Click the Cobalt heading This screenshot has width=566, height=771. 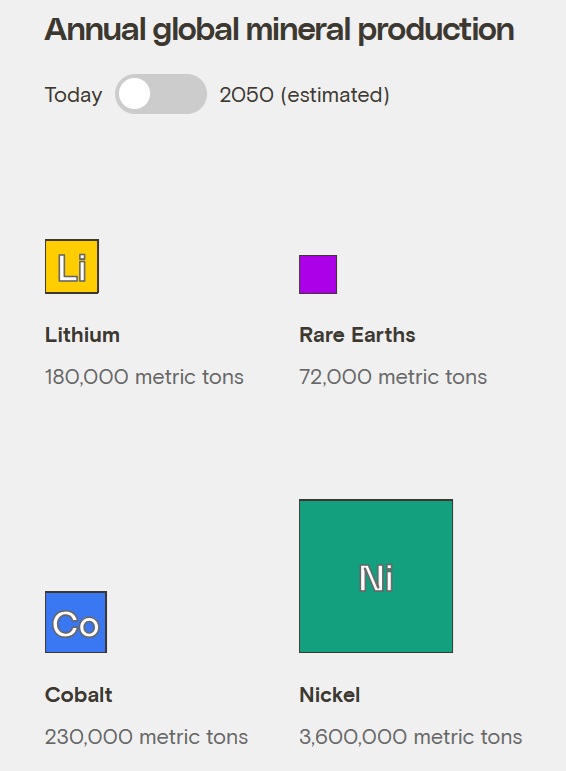click(x=79, y=695)
